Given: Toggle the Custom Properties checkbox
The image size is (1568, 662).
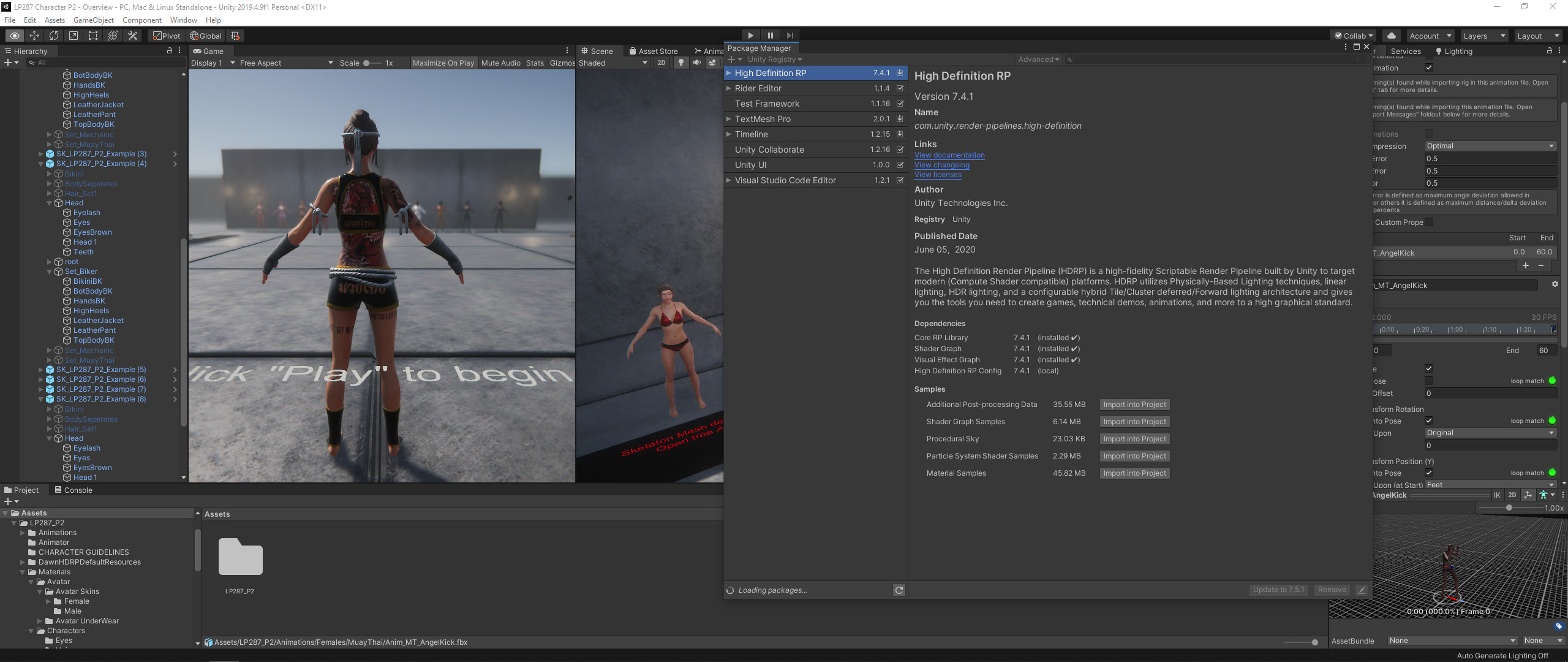Looking at the screenshot, I should (1429, 222).
